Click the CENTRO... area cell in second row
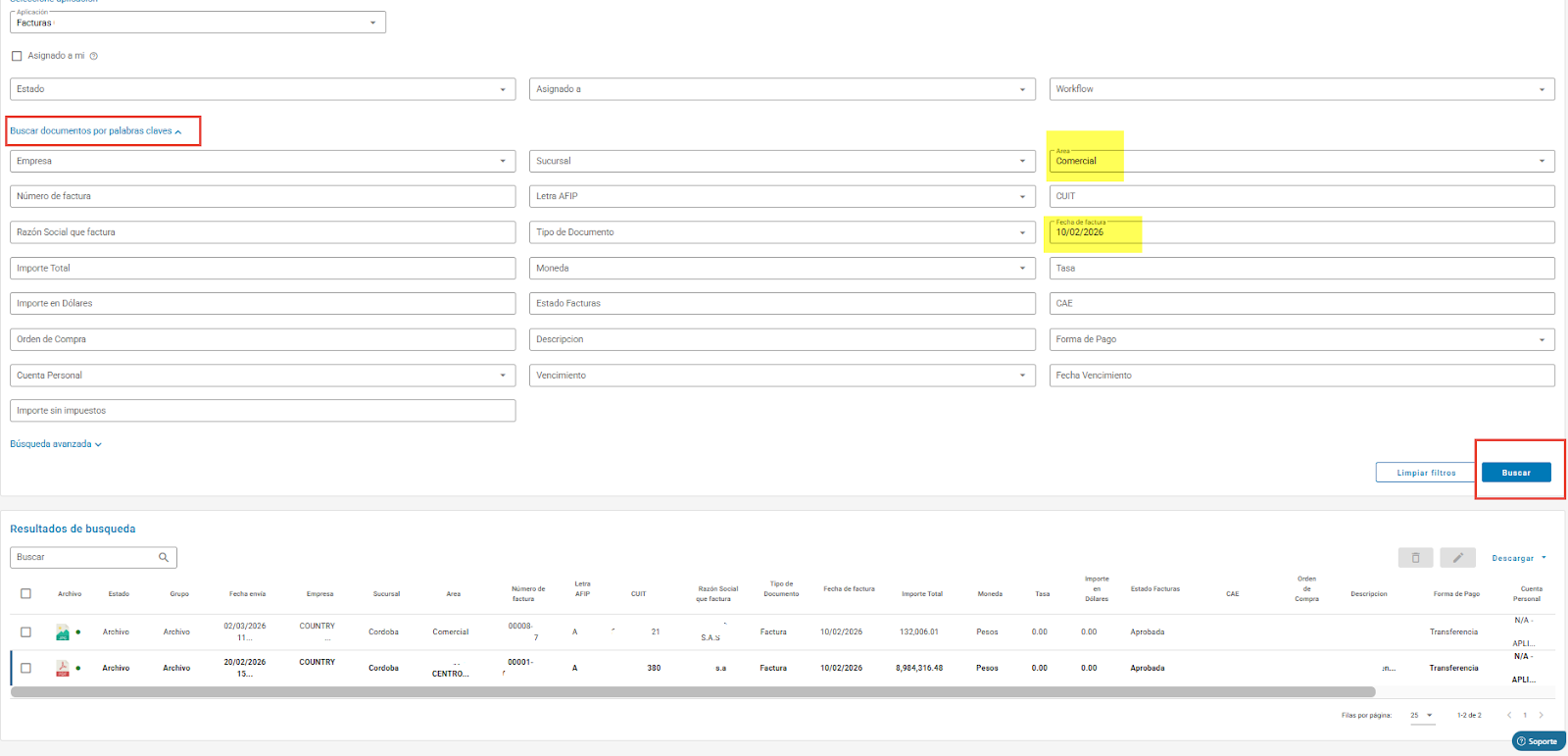Image resolution: width=1568 pixels, height=756 pixels. click(451, 674)
